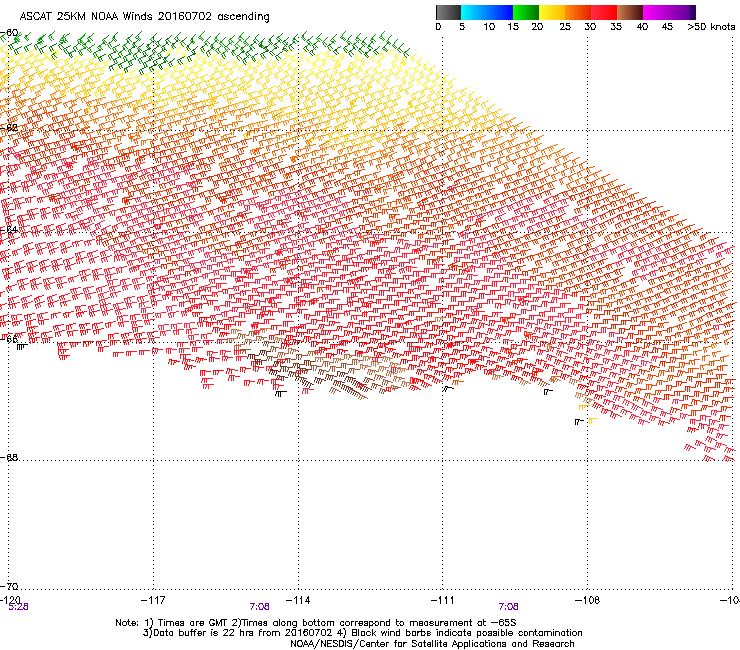
Task: Click the 'Data buffer is 22 hrs' note
Action: tap(362, 633)
